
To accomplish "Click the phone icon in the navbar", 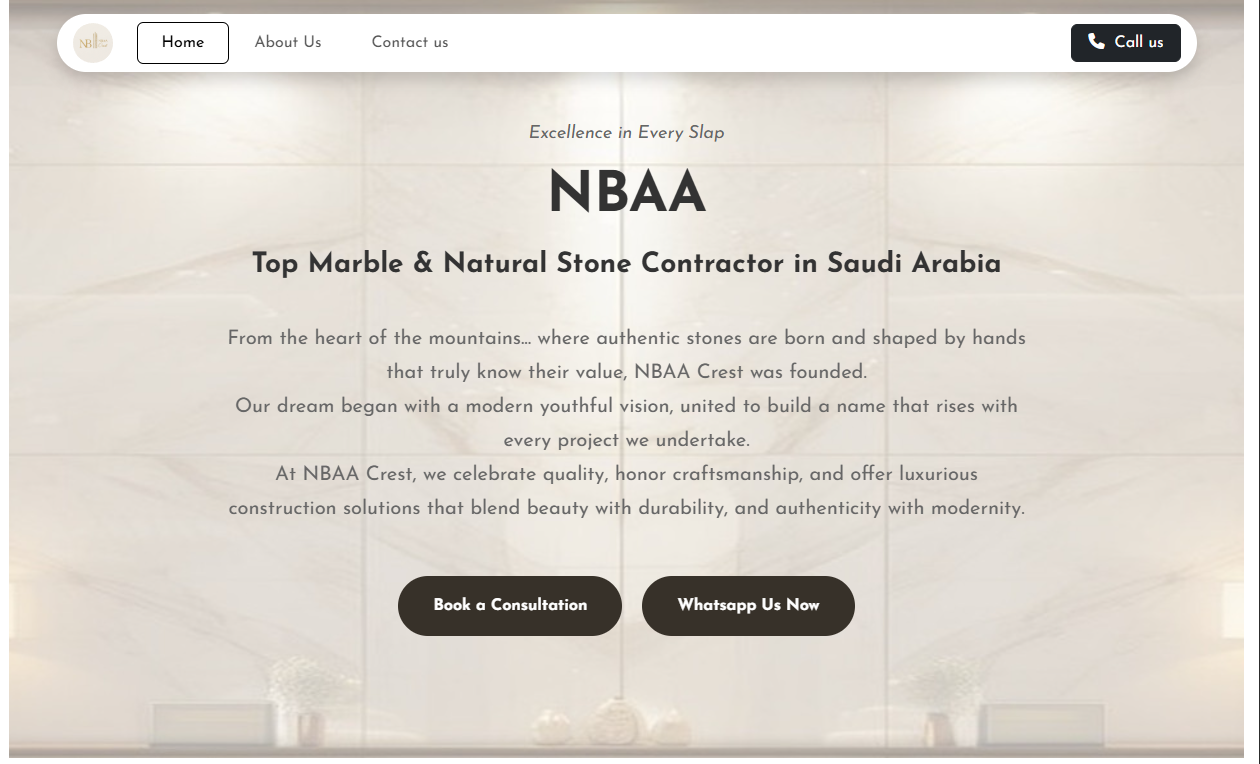I will click(1096, 42).
